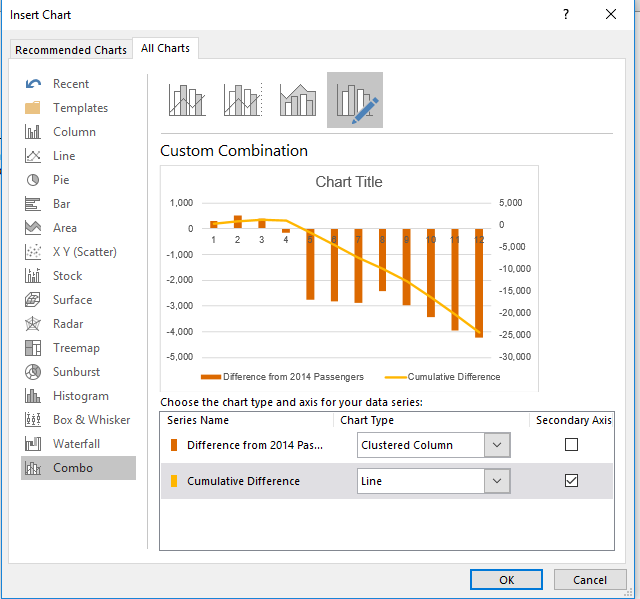Choose the Treemap chart category
Image resolution: width=640 pixels, height=599 pixels.
tap(78, 348)
